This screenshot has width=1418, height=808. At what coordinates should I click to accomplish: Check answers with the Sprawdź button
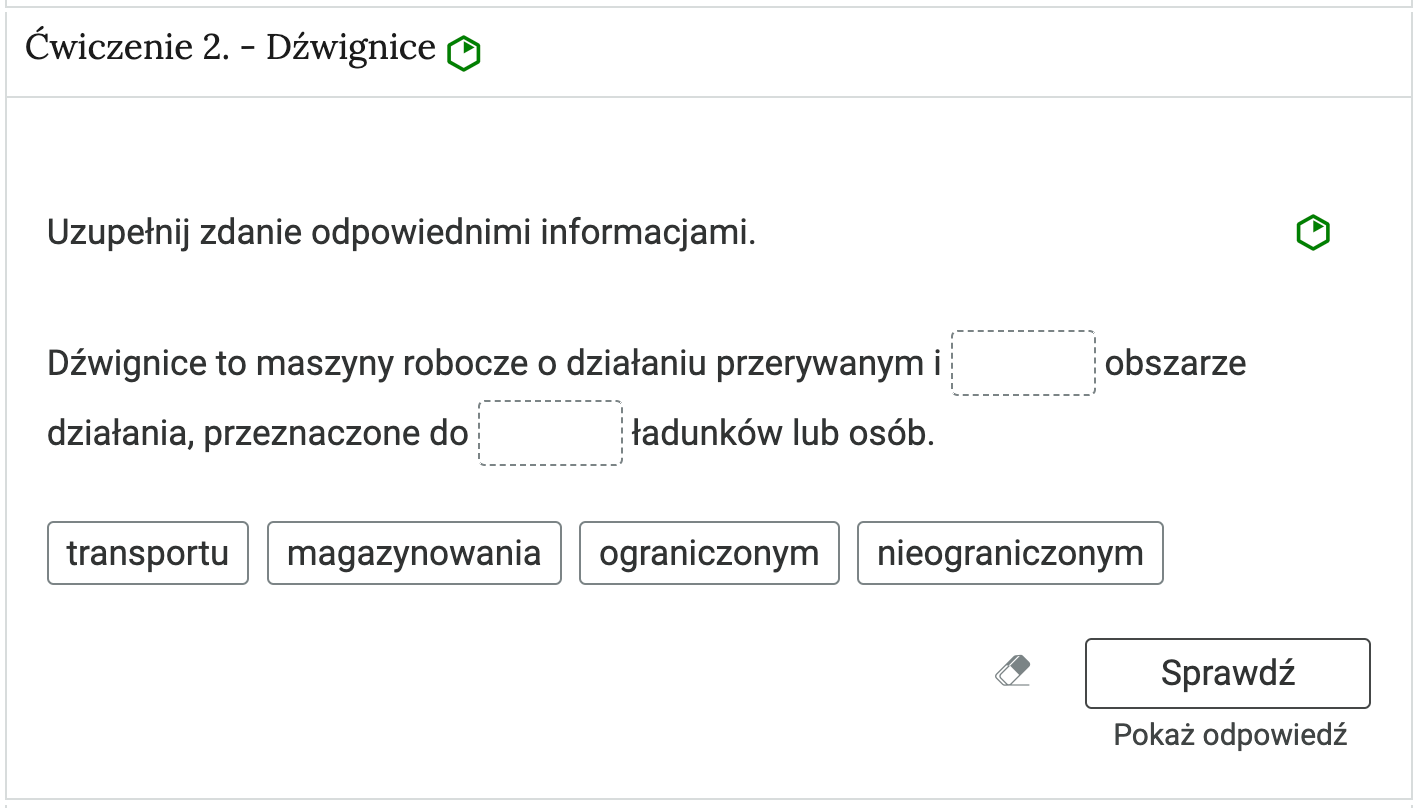click(1228, 673)
